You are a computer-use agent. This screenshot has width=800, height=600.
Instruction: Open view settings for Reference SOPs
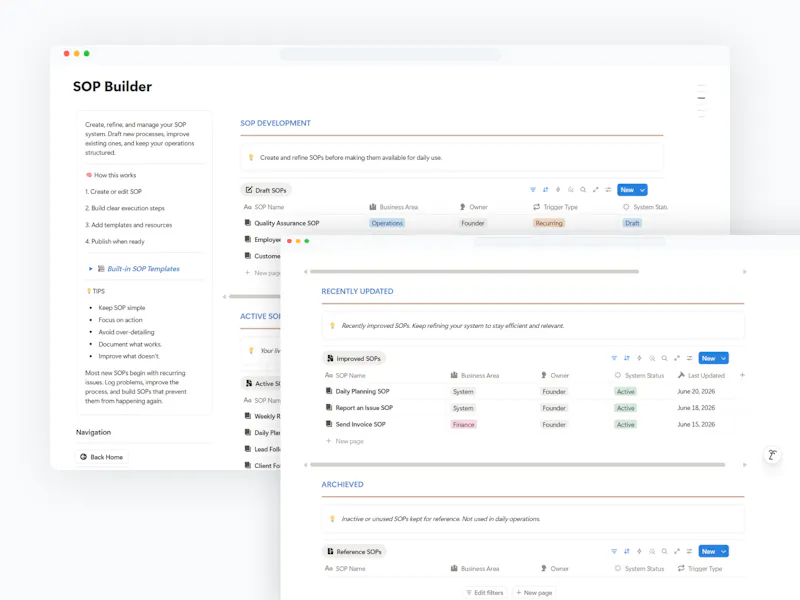[689, 552]
